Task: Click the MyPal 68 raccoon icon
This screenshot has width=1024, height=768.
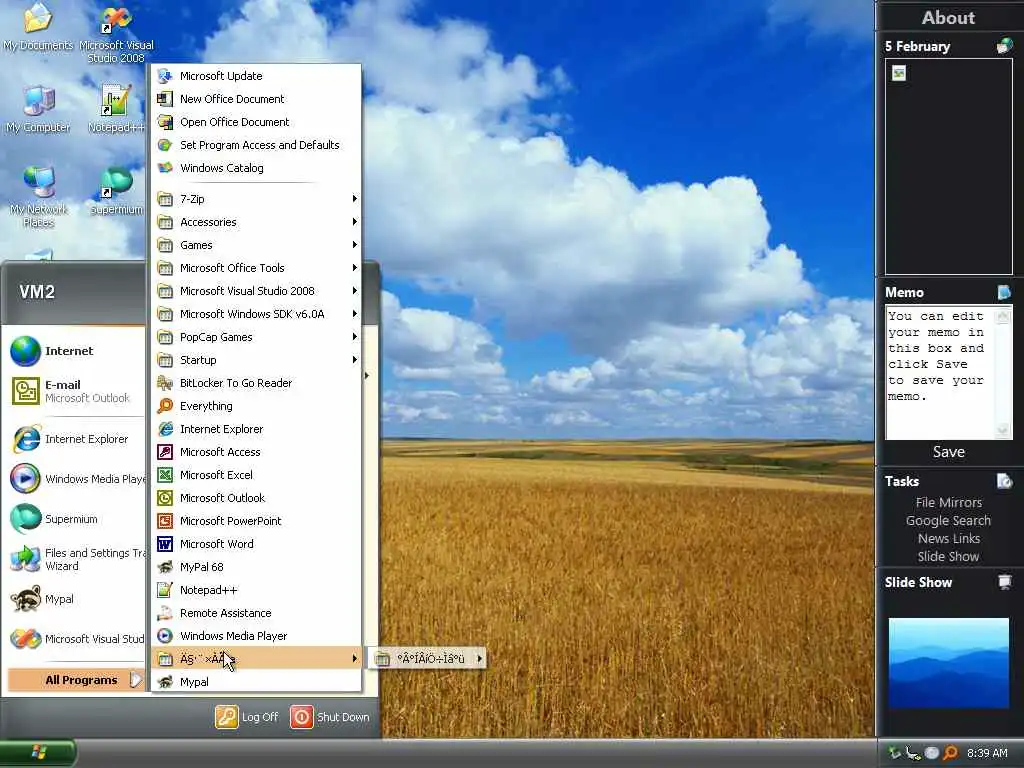Action: tap(165, 567)
